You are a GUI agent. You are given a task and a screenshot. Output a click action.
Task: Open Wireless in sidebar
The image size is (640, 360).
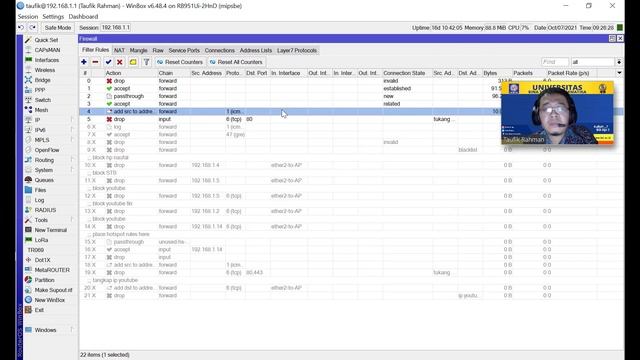click(44, 70)
